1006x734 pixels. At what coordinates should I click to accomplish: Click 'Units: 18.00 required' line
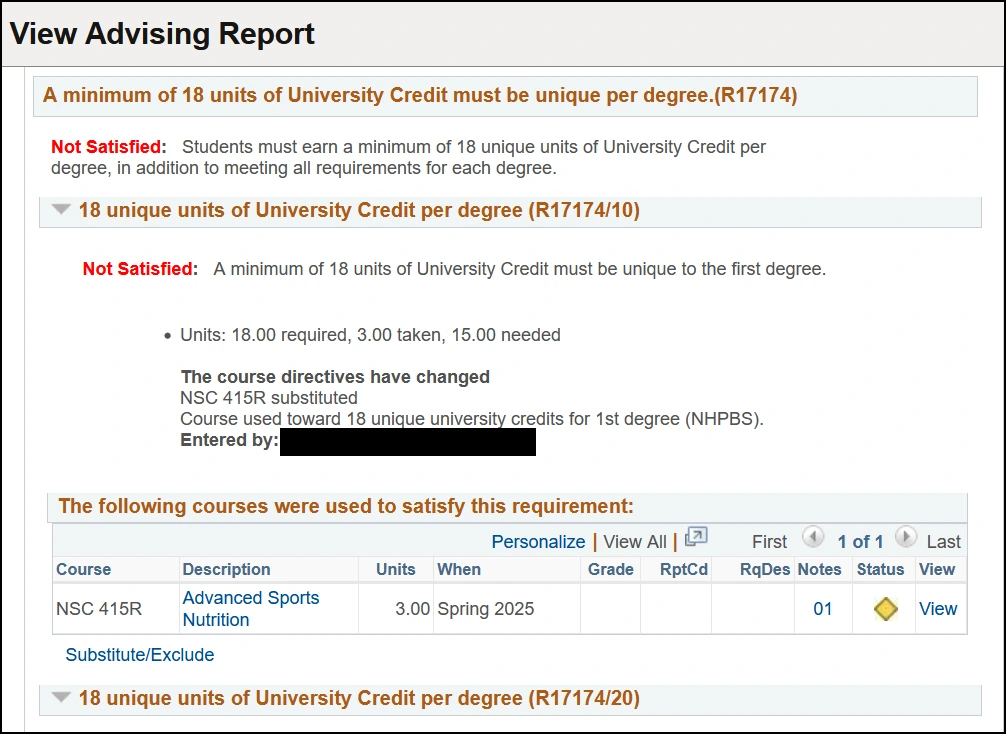(370, 335)
